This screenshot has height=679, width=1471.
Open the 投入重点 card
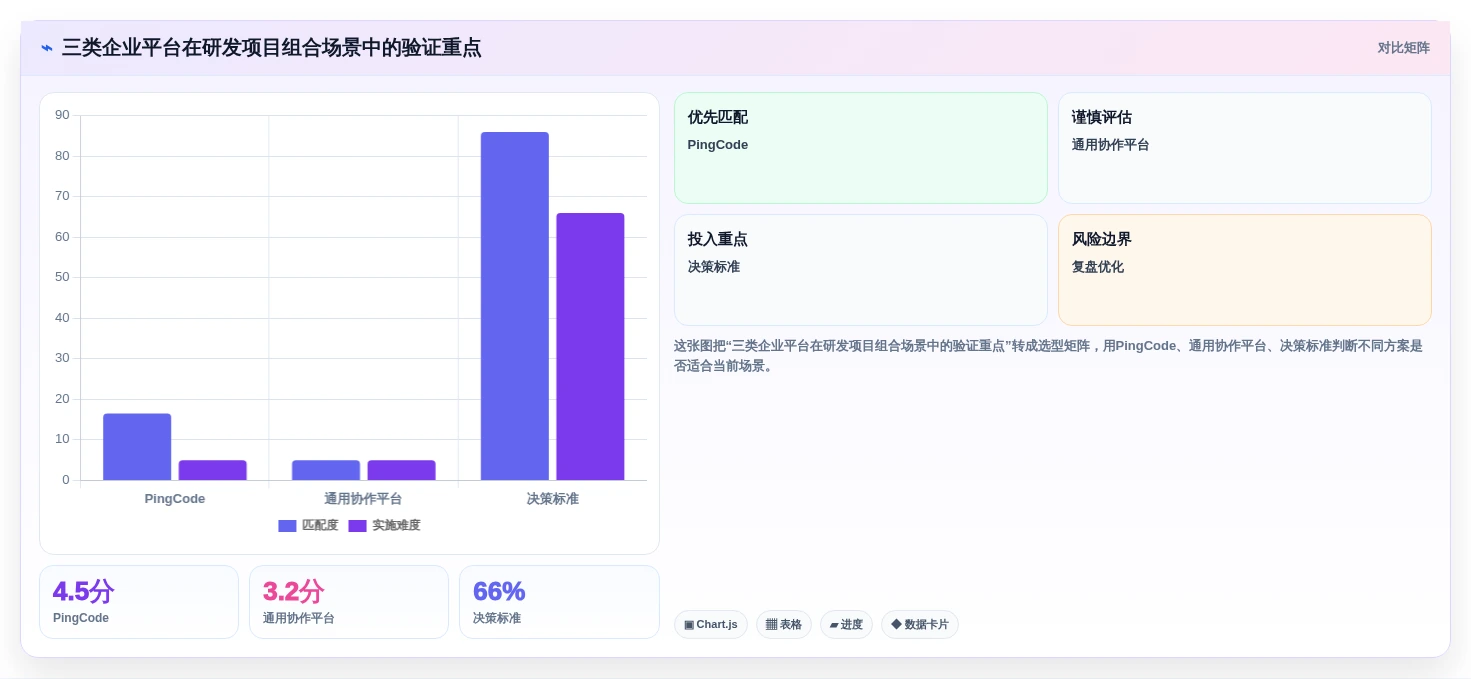[861, 270]
